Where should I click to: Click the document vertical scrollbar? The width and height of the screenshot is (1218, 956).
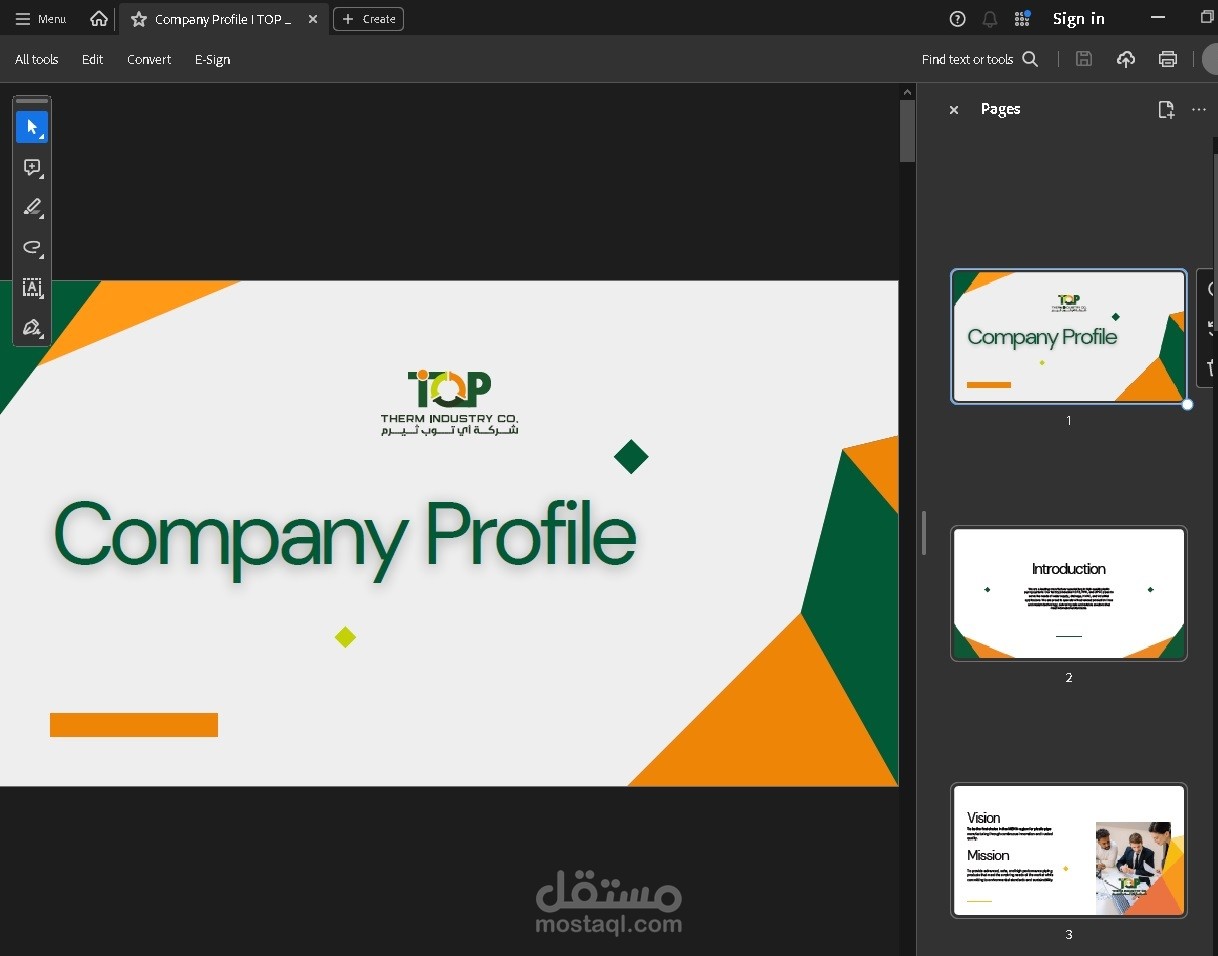point(906,130)
